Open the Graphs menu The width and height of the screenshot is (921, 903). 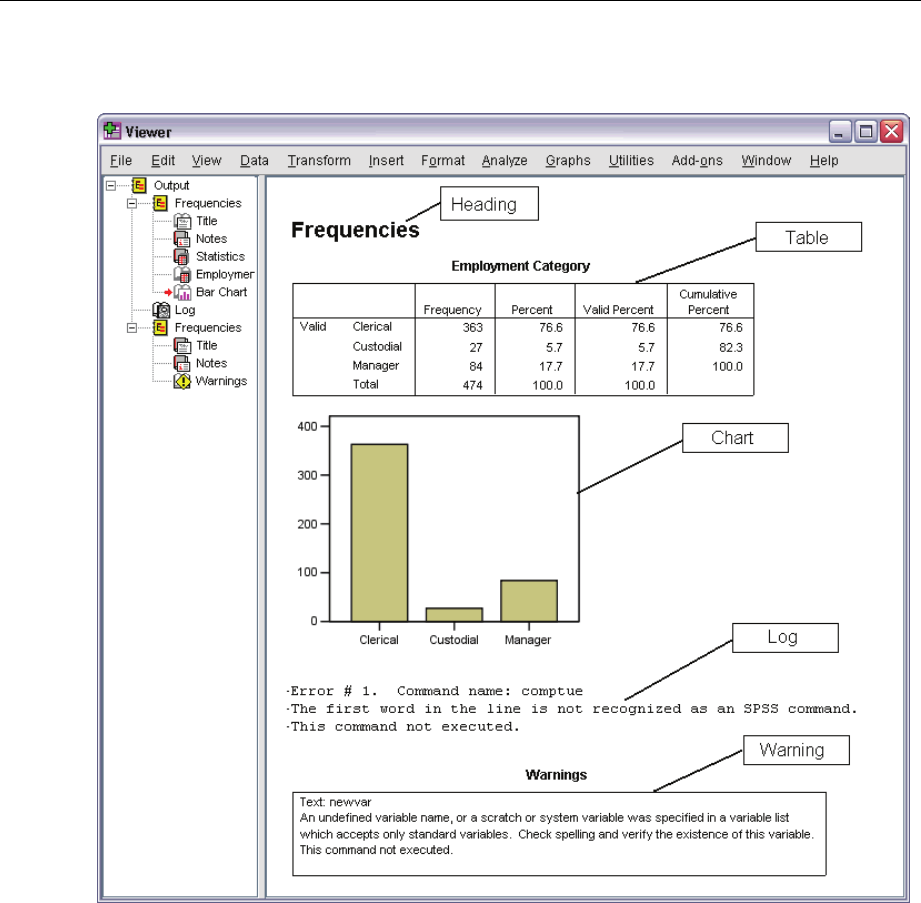(x=568, y=160)
